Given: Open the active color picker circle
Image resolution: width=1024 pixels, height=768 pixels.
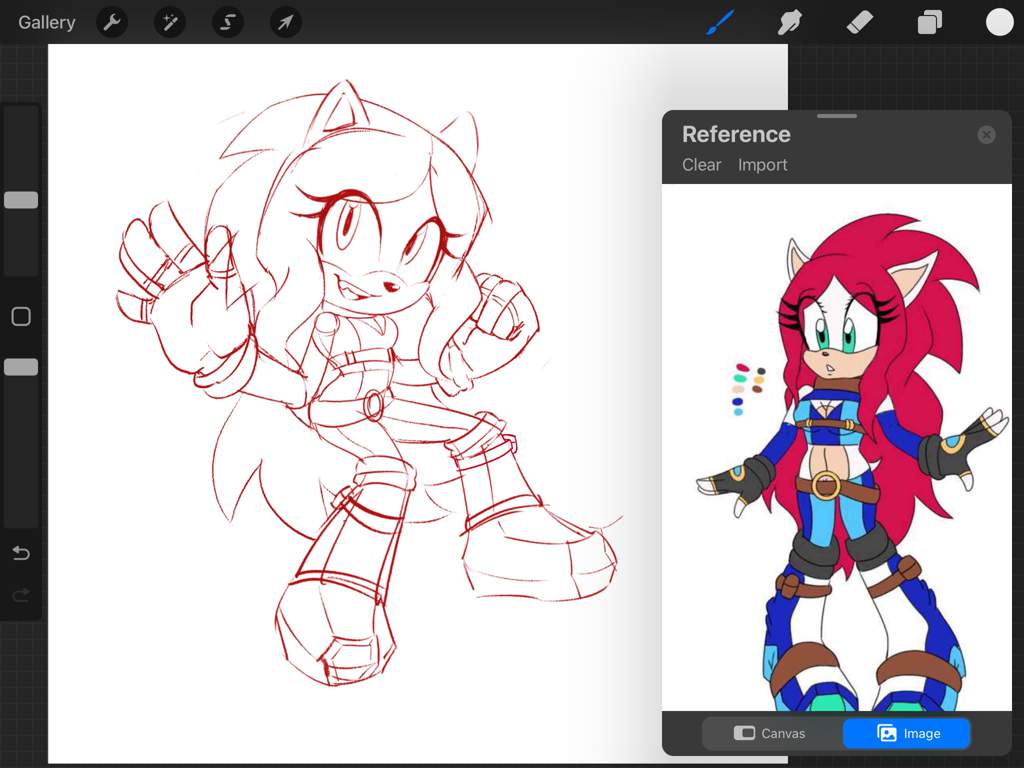Looking at the screenshot, I should pyautogui.click(x=999, y=22).
